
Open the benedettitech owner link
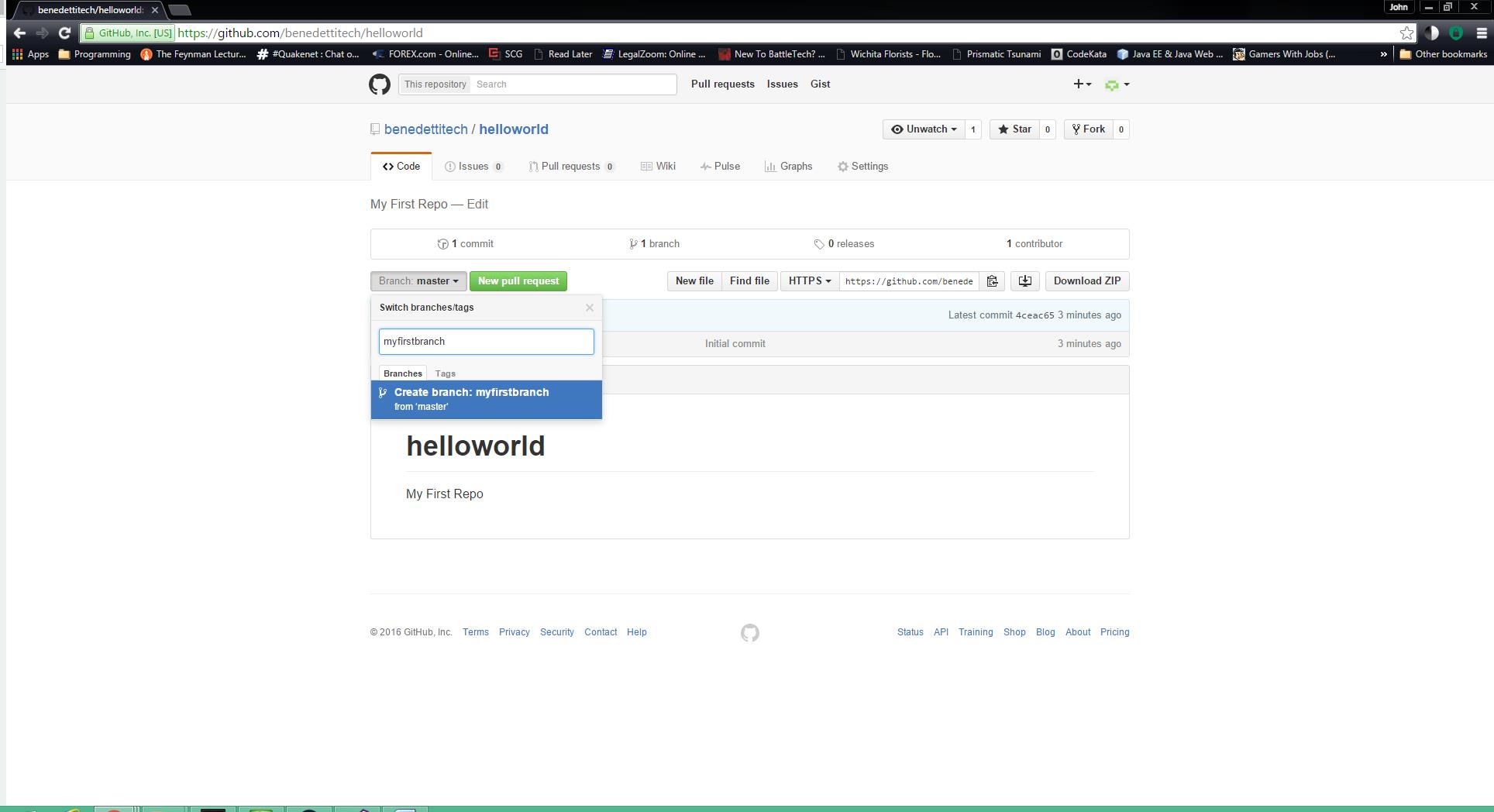click(x=426, y=129)
